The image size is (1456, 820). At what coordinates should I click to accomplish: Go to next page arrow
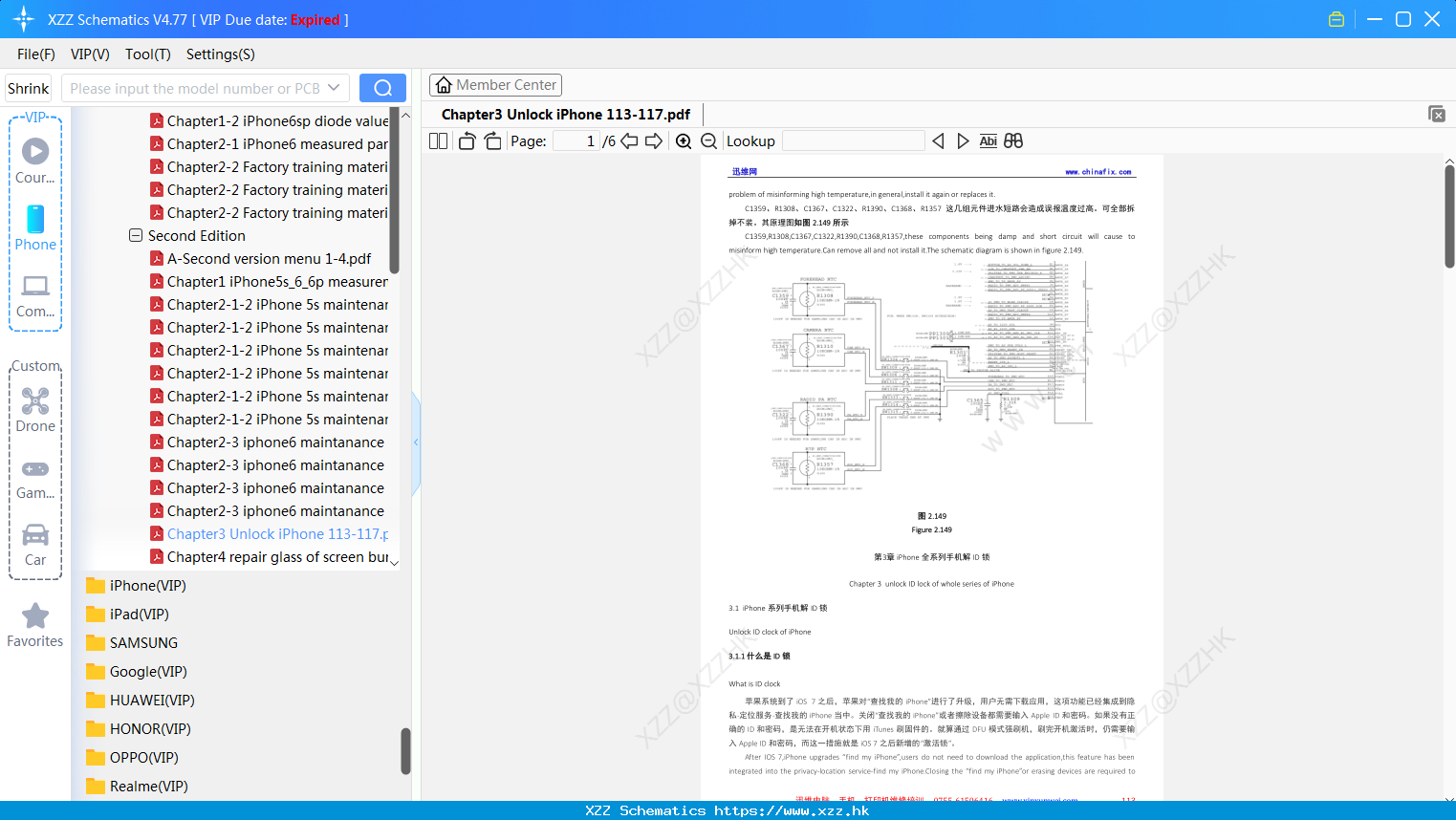(654, 141)
